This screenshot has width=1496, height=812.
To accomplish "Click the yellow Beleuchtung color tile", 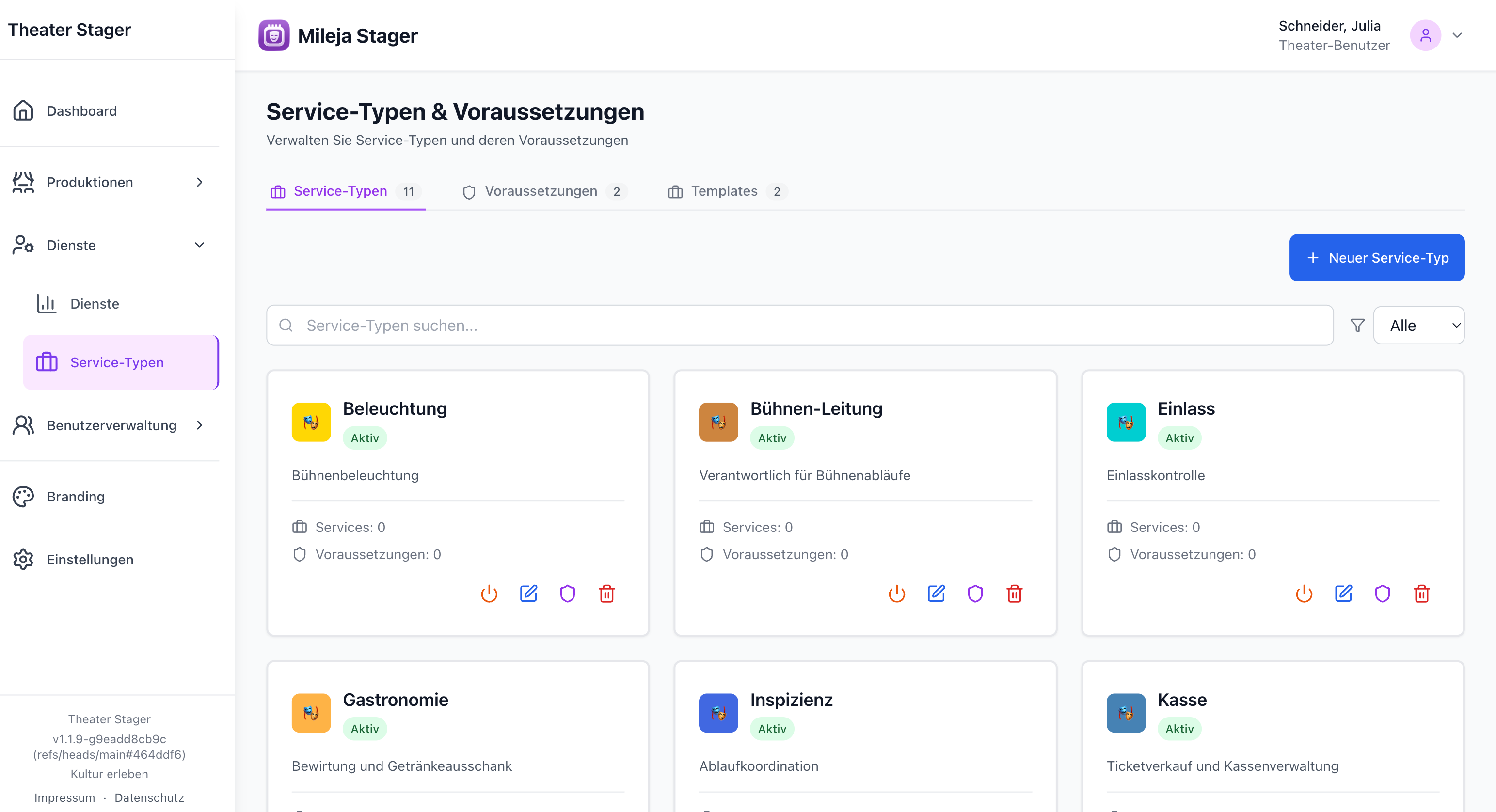I will click(311, 422).
